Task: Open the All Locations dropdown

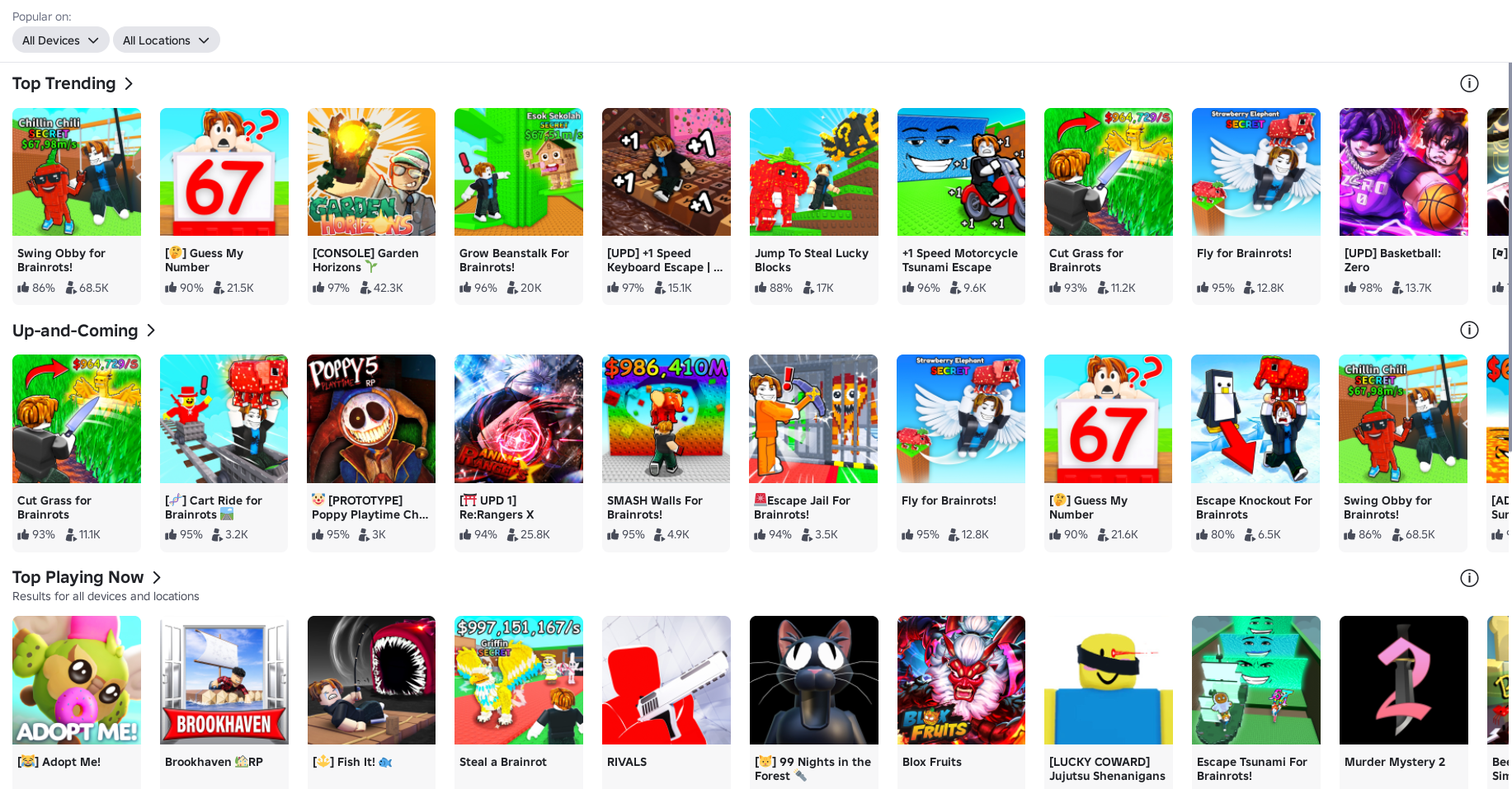Action: pos(167,40)
